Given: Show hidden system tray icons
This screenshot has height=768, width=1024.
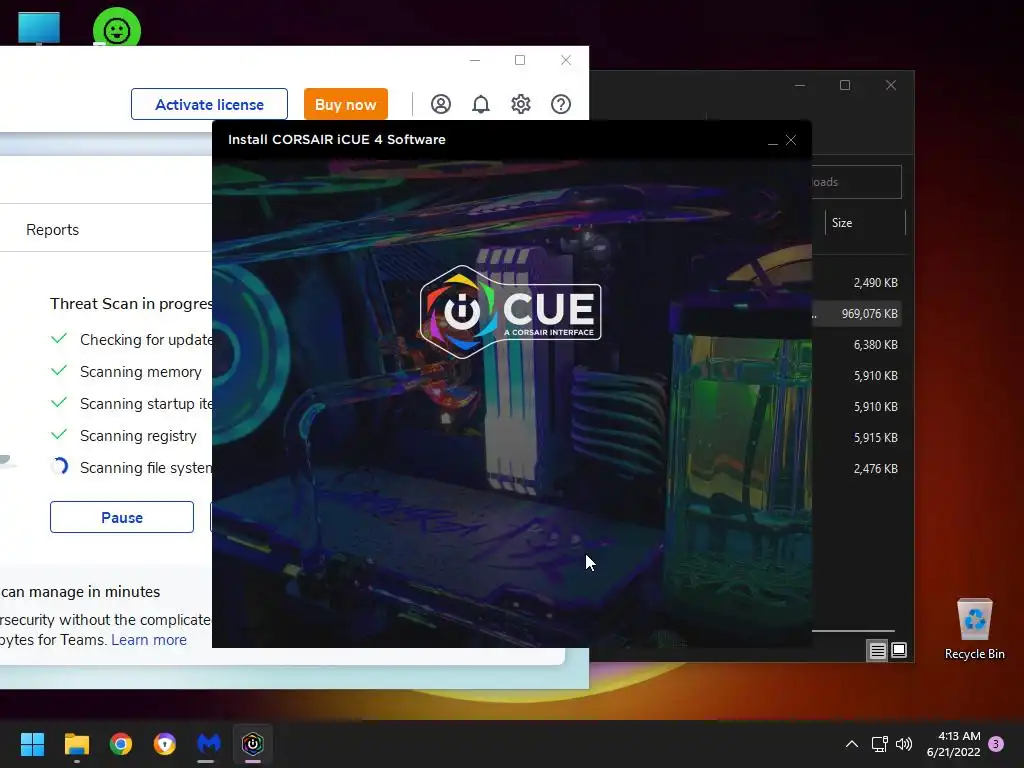Looking at the screenshot, I should click(x=852, y=744).
